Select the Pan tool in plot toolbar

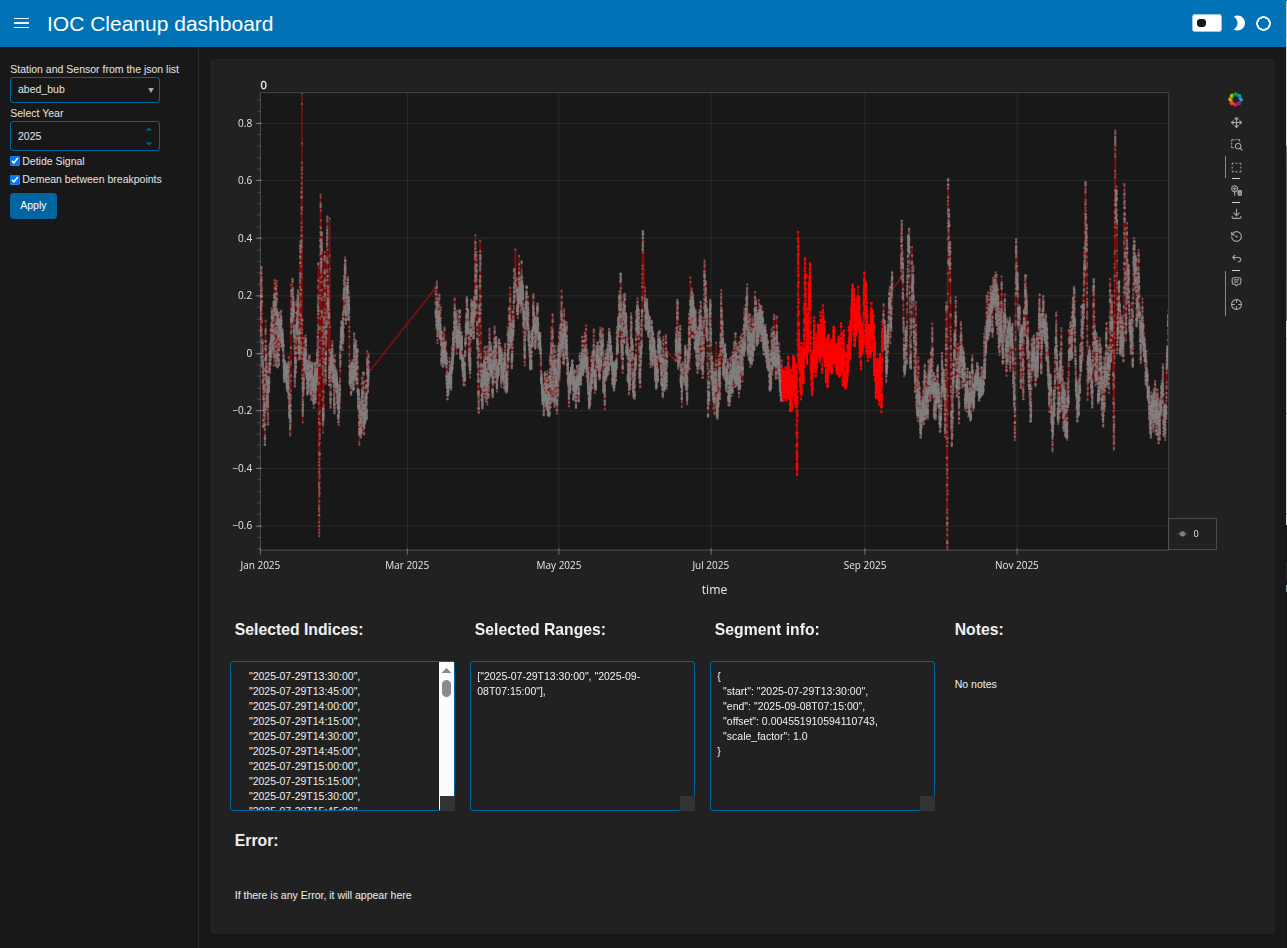point(1236,122)
